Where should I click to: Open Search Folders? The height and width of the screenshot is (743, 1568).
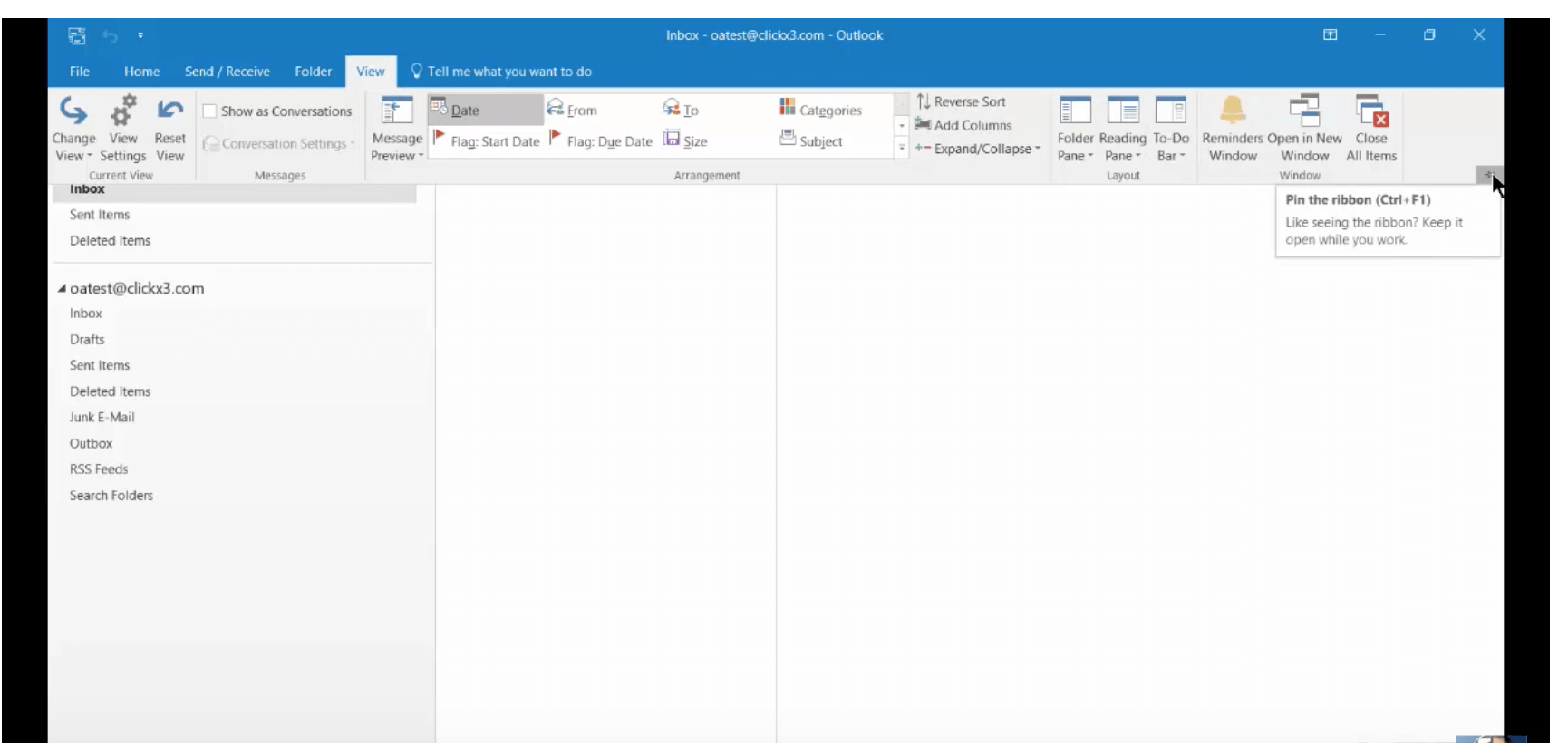(x=111, y=496)
